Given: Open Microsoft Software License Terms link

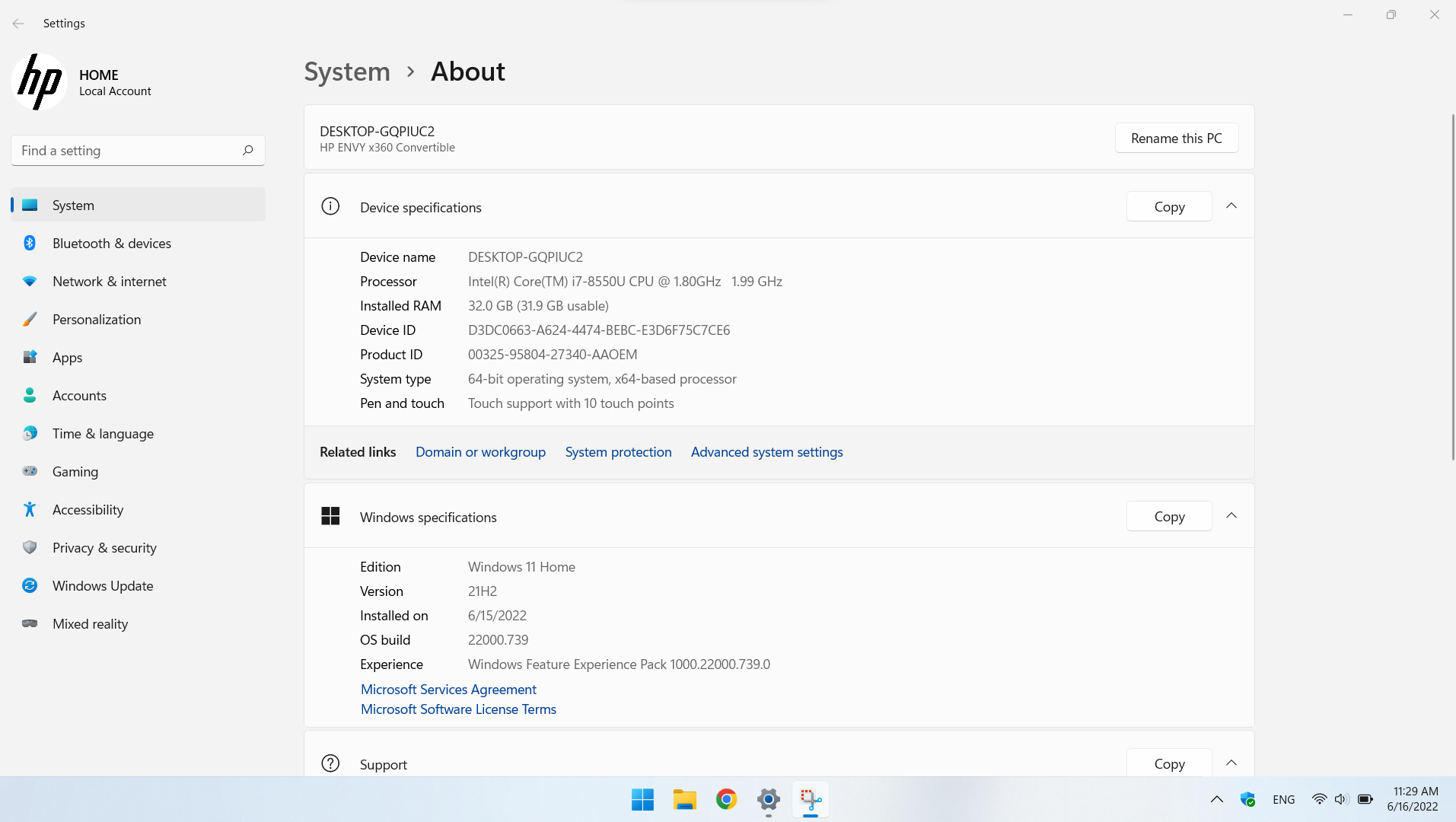Looking at the screenshot, I should (458, 709).
